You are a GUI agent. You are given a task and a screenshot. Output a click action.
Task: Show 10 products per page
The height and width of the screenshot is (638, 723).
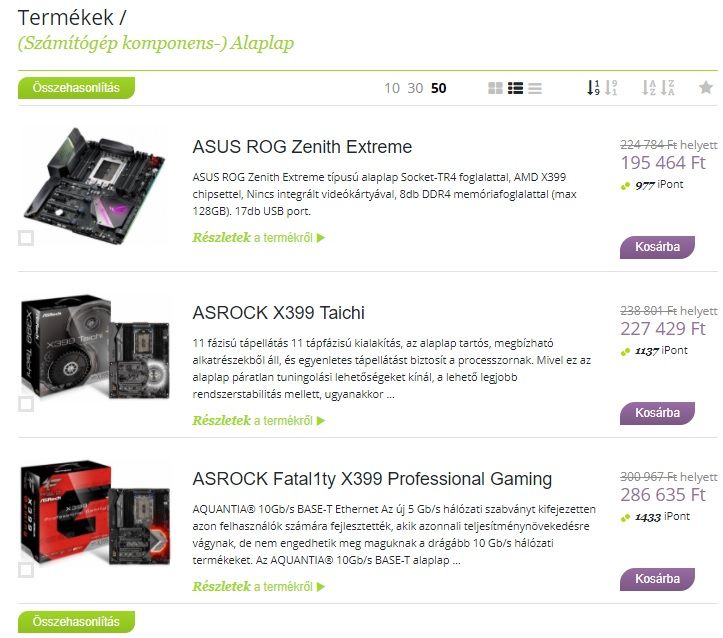point(392,88)
